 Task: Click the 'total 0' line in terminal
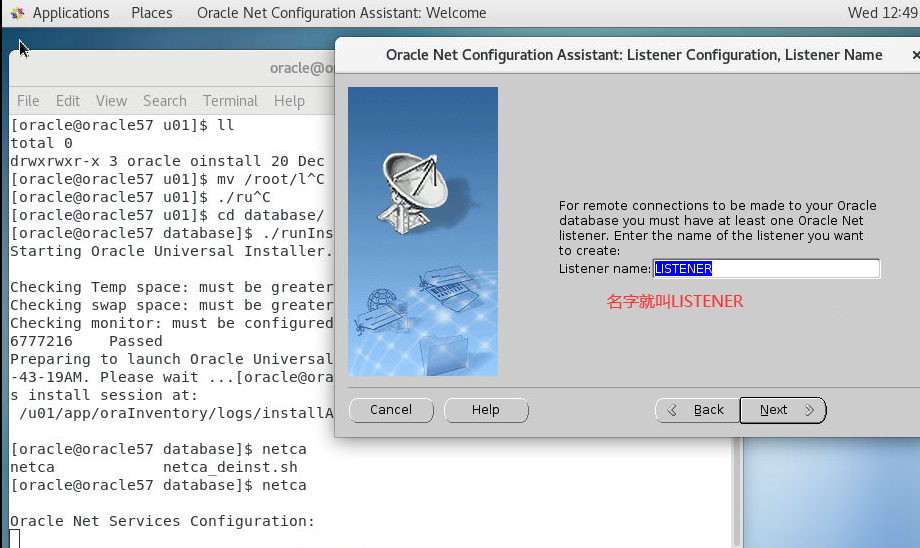click(x=41, y=143)
